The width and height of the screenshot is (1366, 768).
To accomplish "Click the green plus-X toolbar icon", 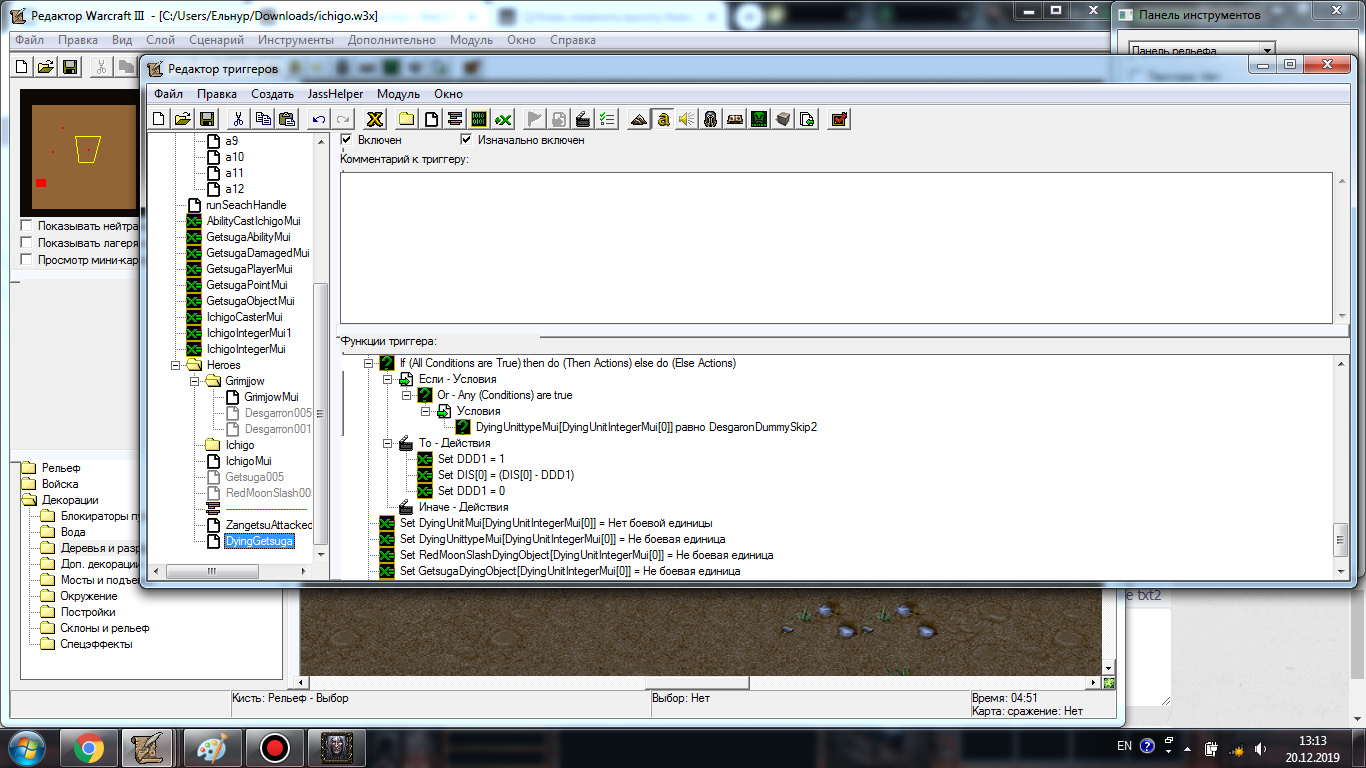I will (503, 119).
